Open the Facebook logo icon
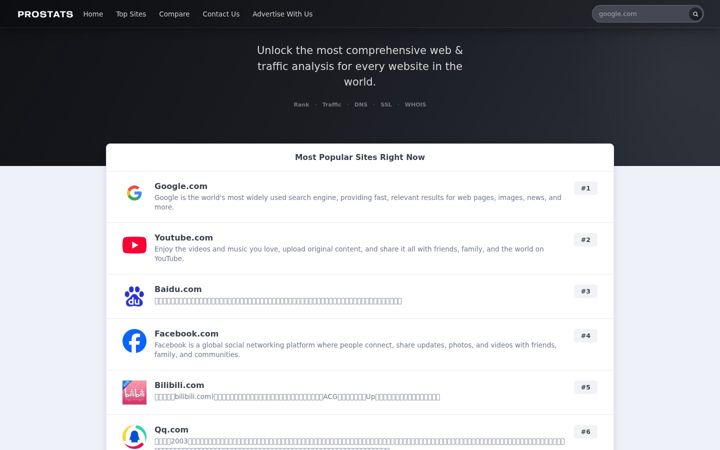Image resolution: width=720 pixels, height=450 pixels. coord(134,341)
